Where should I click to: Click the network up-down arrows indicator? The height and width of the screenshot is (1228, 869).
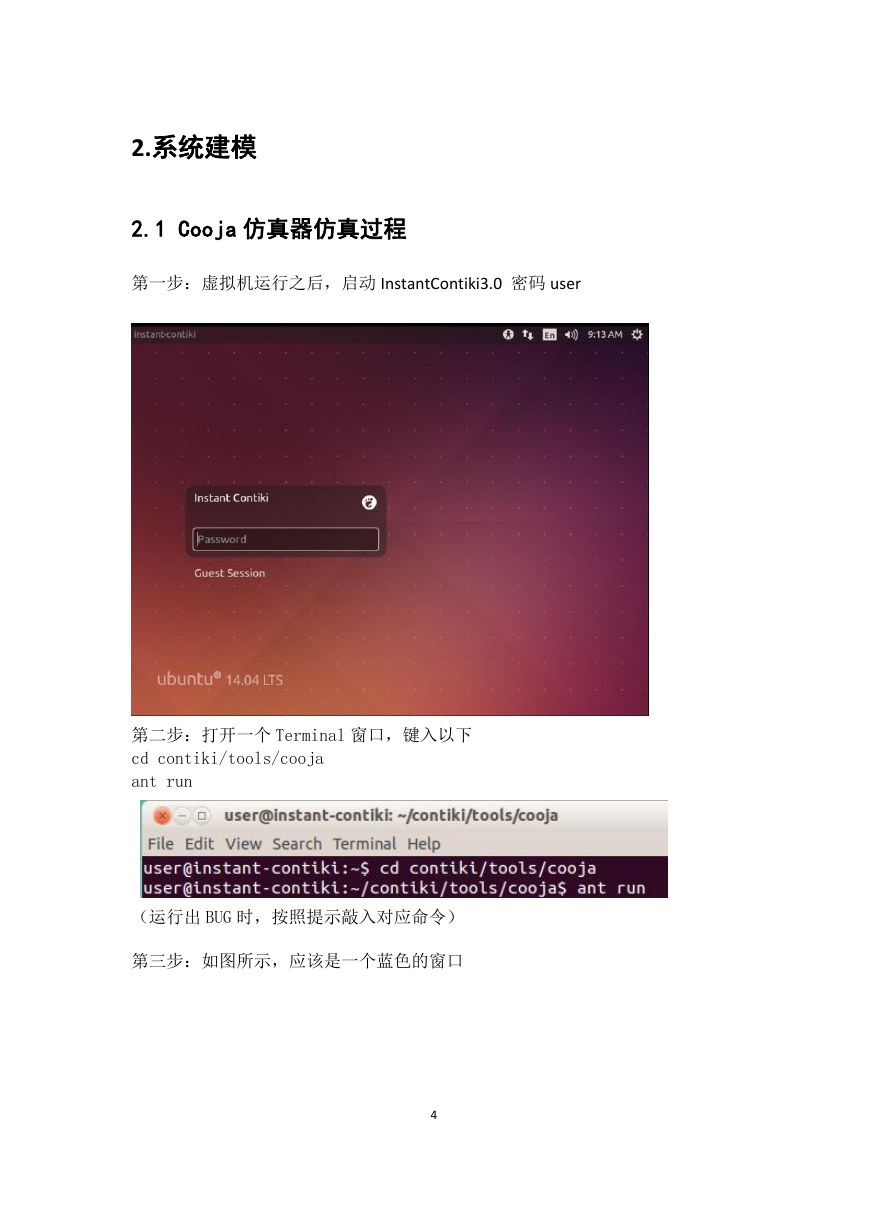528,334
